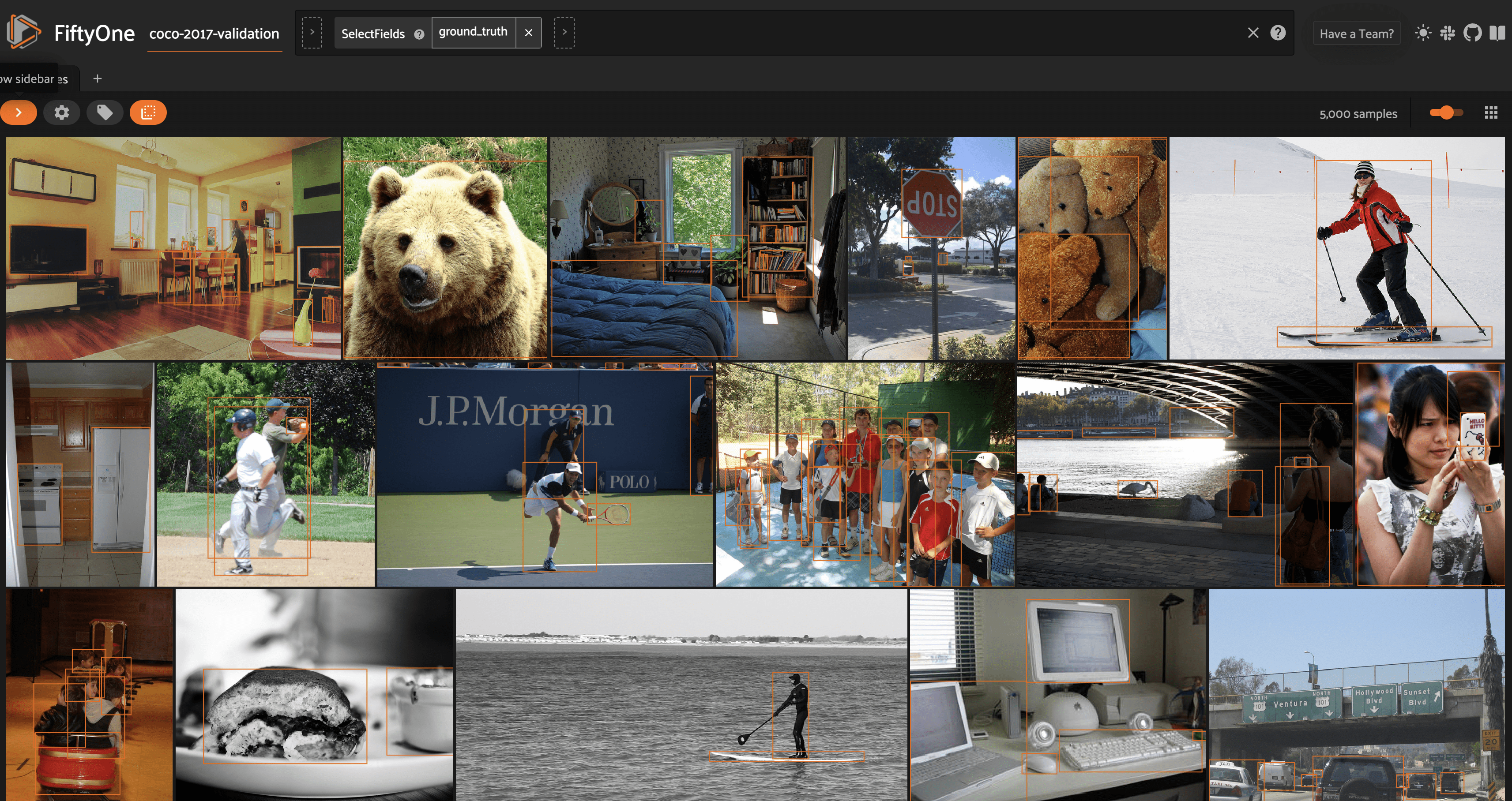Click the FiftyOne logo icon
Viewport: 1512px width, 801px height.
pos(23,32)
